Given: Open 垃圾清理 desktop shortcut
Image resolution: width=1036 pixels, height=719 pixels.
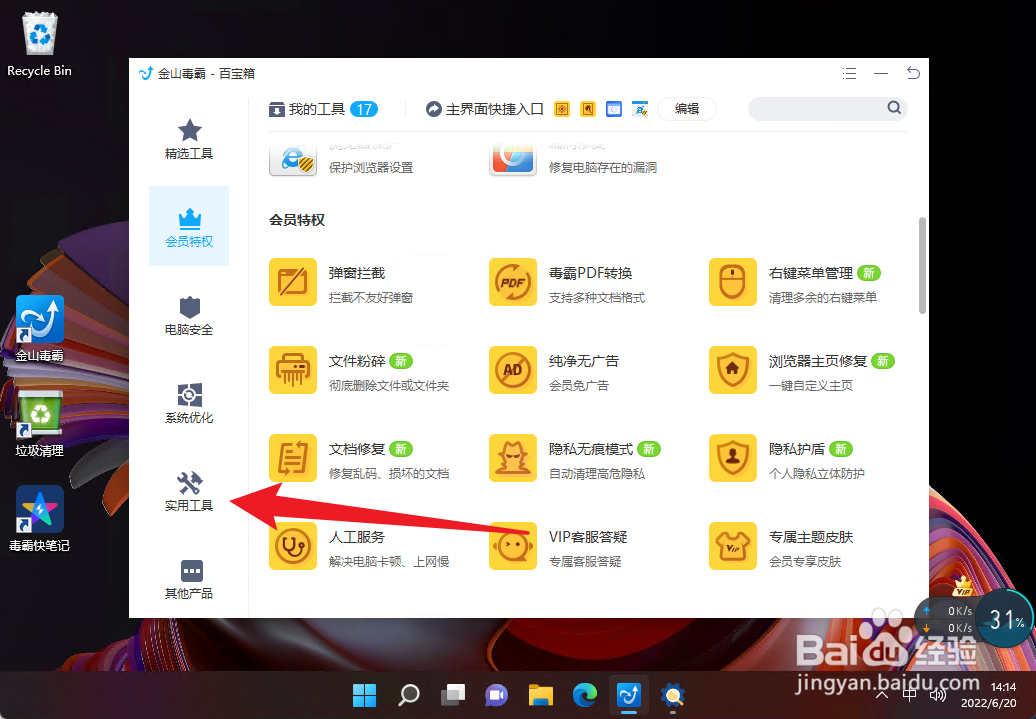Looking at the screenshot, I should pos(40,423).
